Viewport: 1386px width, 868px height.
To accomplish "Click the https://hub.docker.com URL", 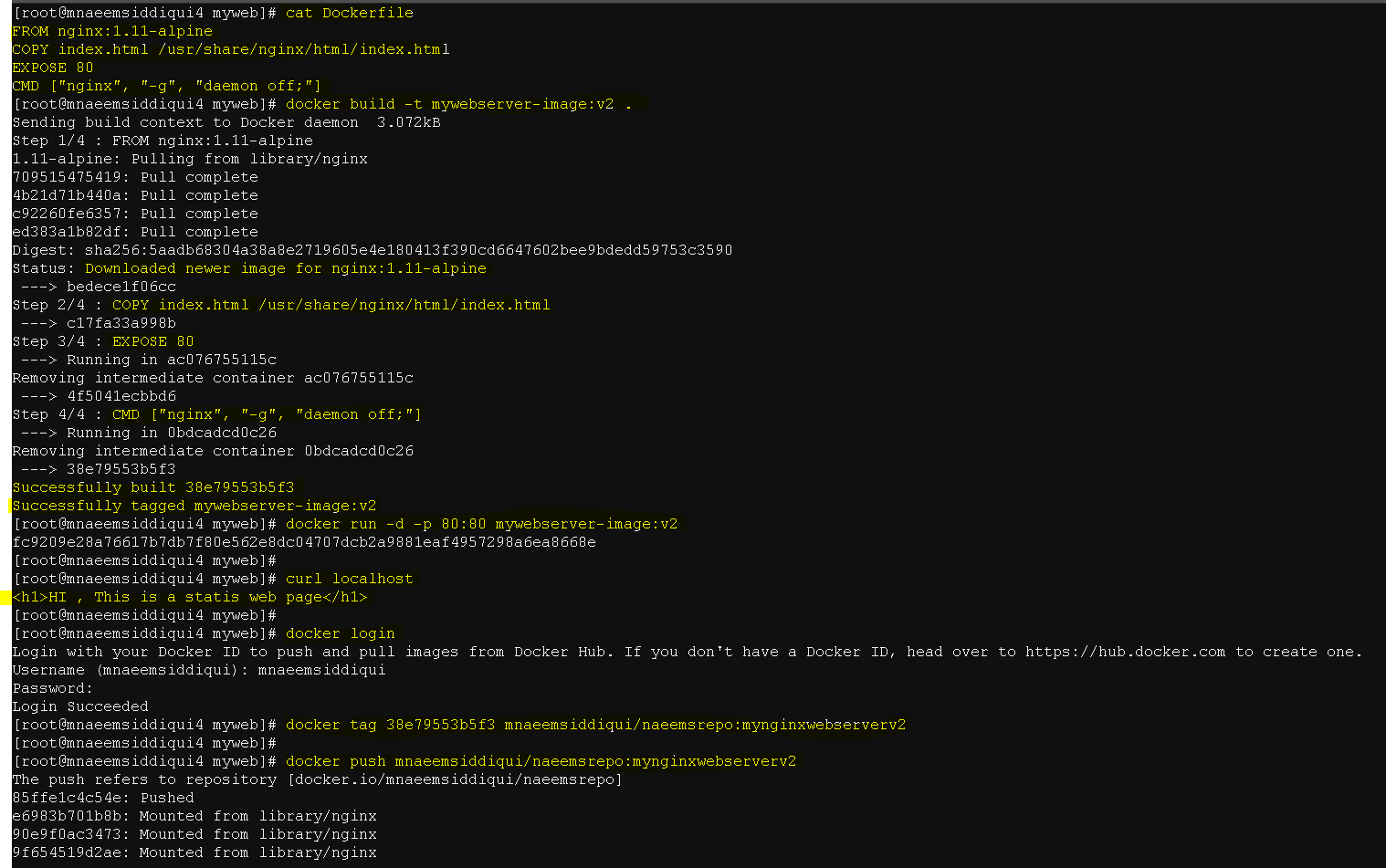I will (1125, 652).
